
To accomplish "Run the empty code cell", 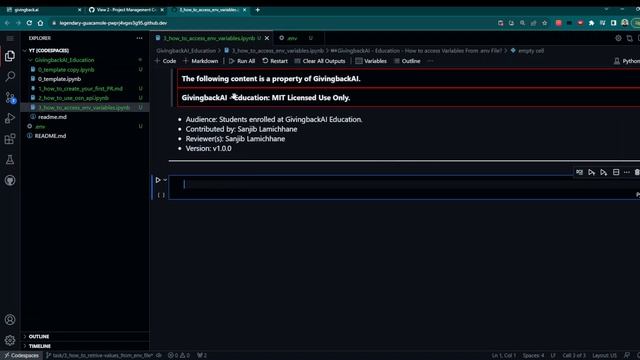I will [158, 180].
